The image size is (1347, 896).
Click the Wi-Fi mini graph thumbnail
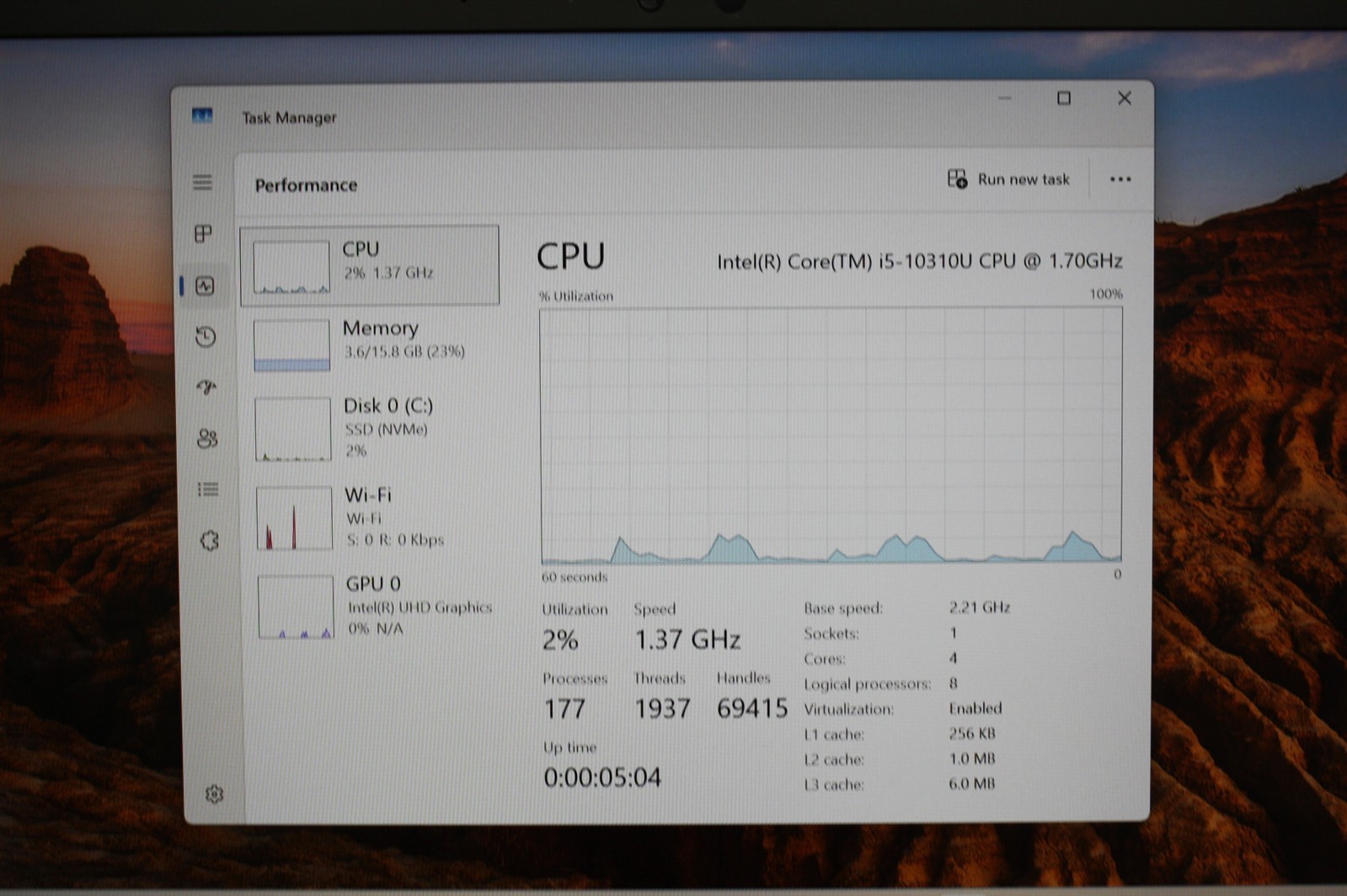(x=294, y=518)
